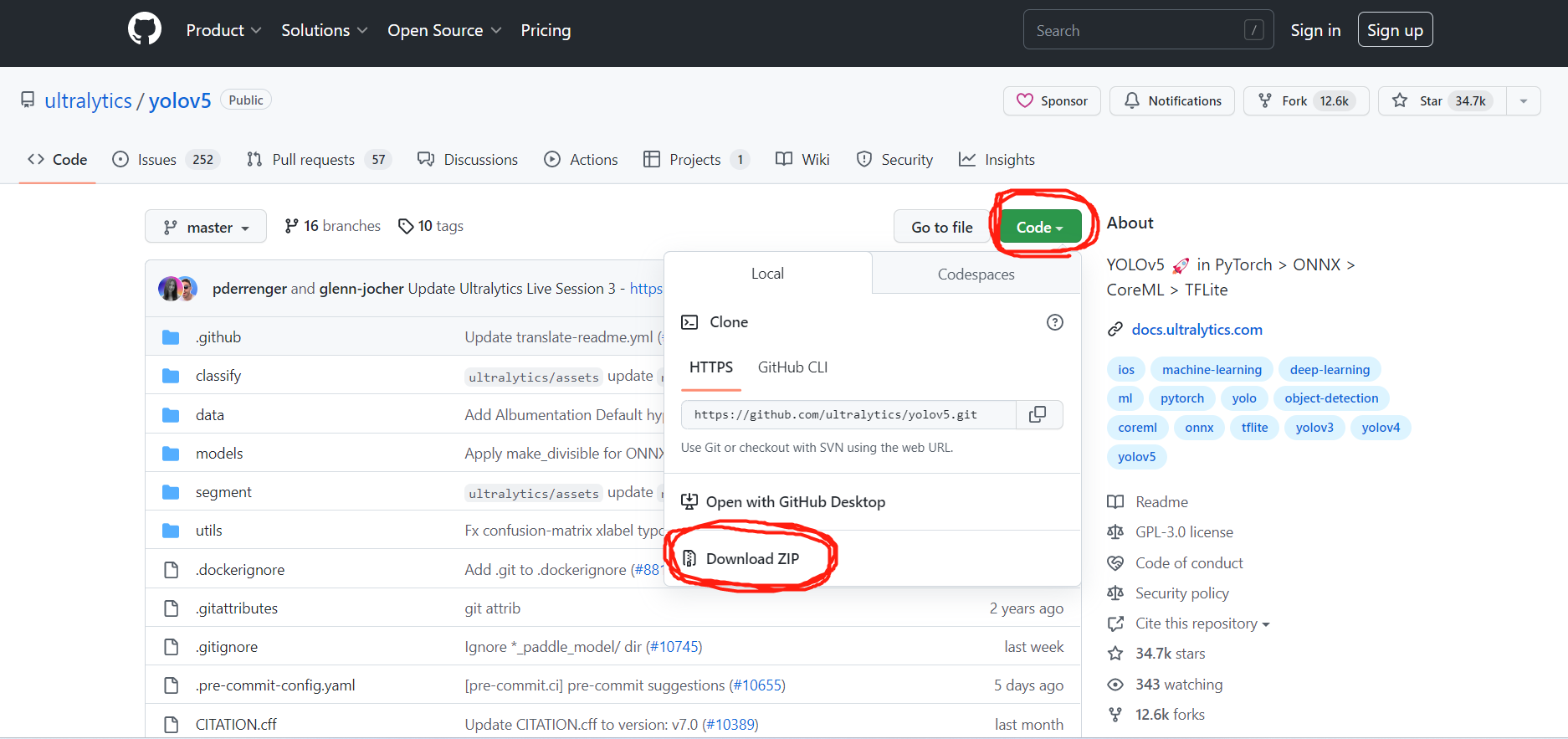Click the .dockerignore file icon
The width and height of the screenshot is (1568, 739).
point(172,570)
